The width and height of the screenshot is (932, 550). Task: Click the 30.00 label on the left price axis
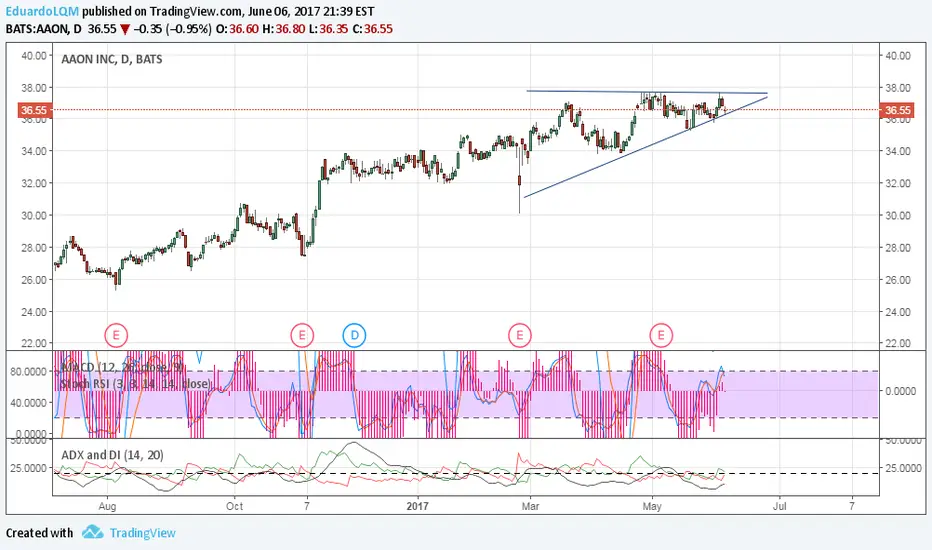click(33, 215)
